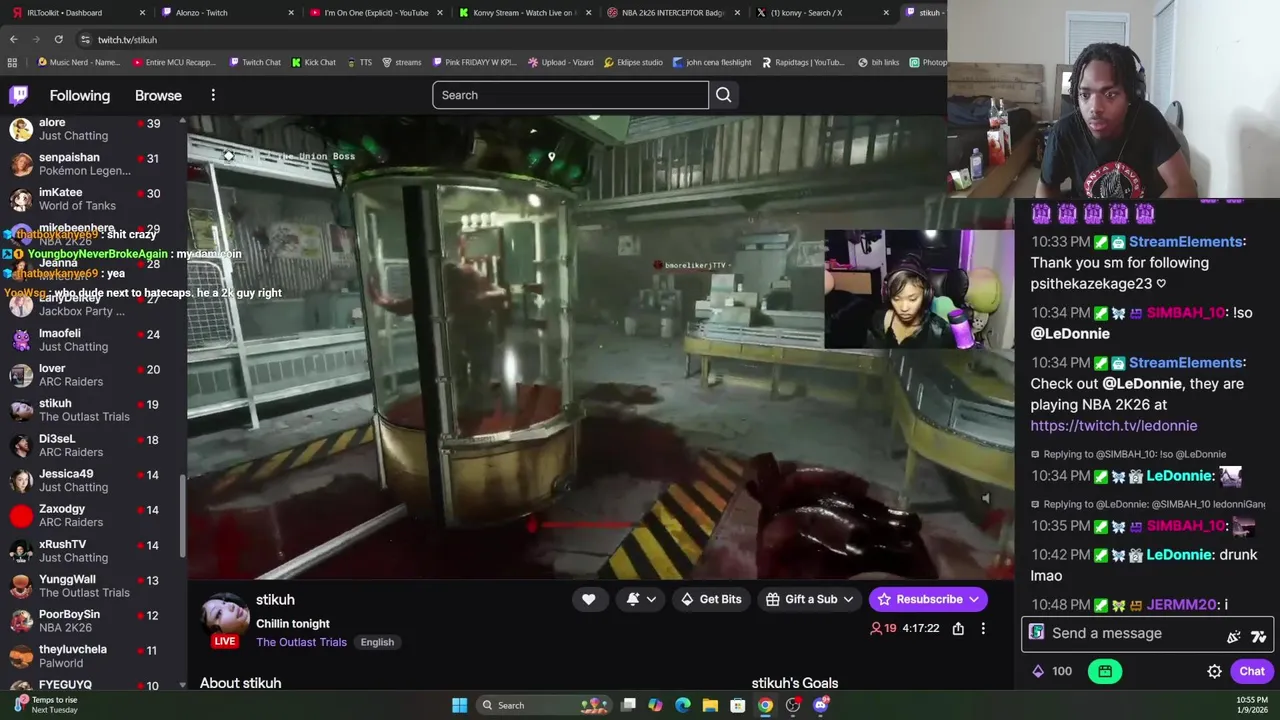Click the chat identity badge icon
This screenshot has width=1280, height=720.
(x=1036, y=632)
